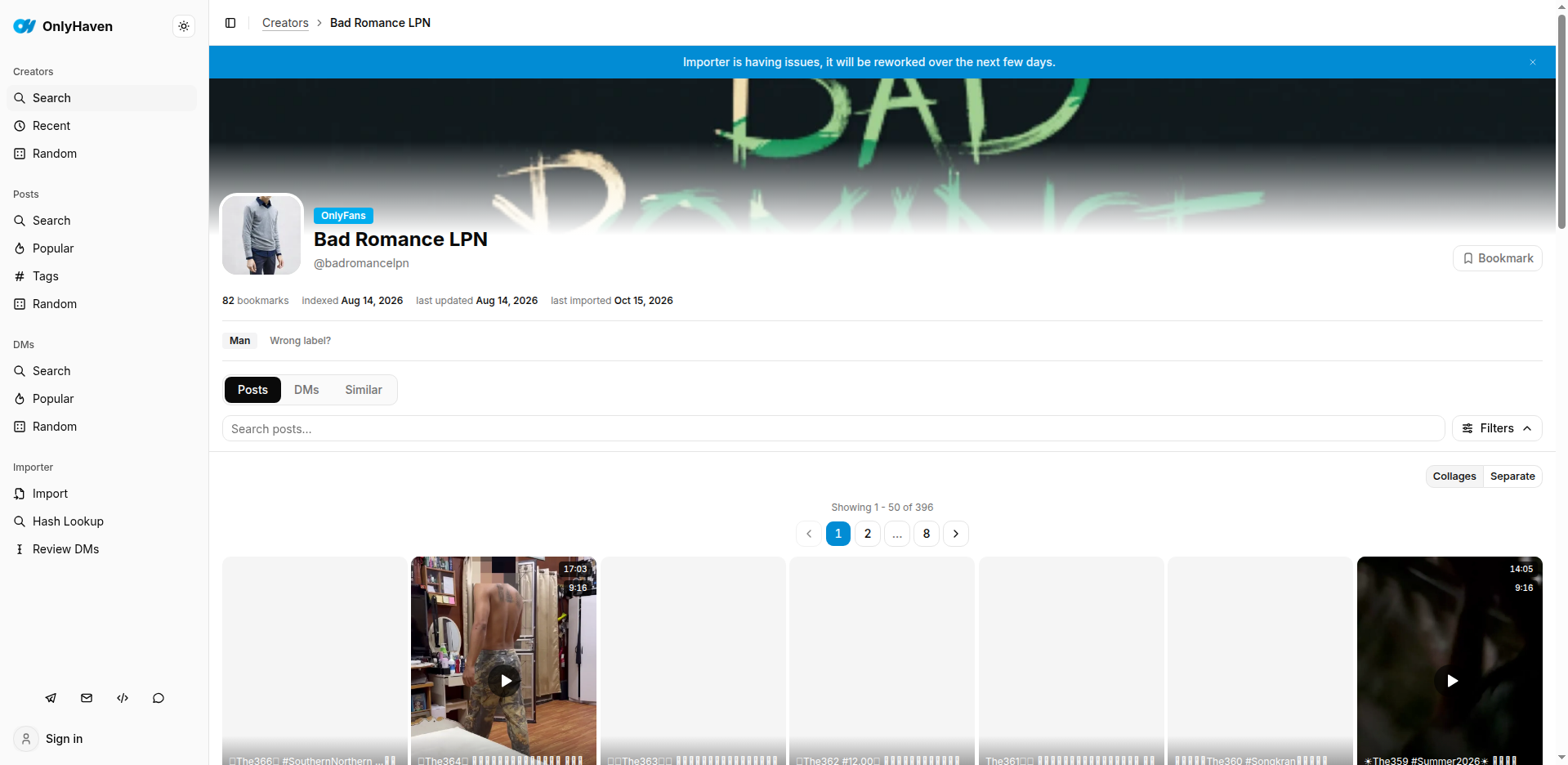
Task: Collapse the sidebar panel icon
Action: point(230,23)
